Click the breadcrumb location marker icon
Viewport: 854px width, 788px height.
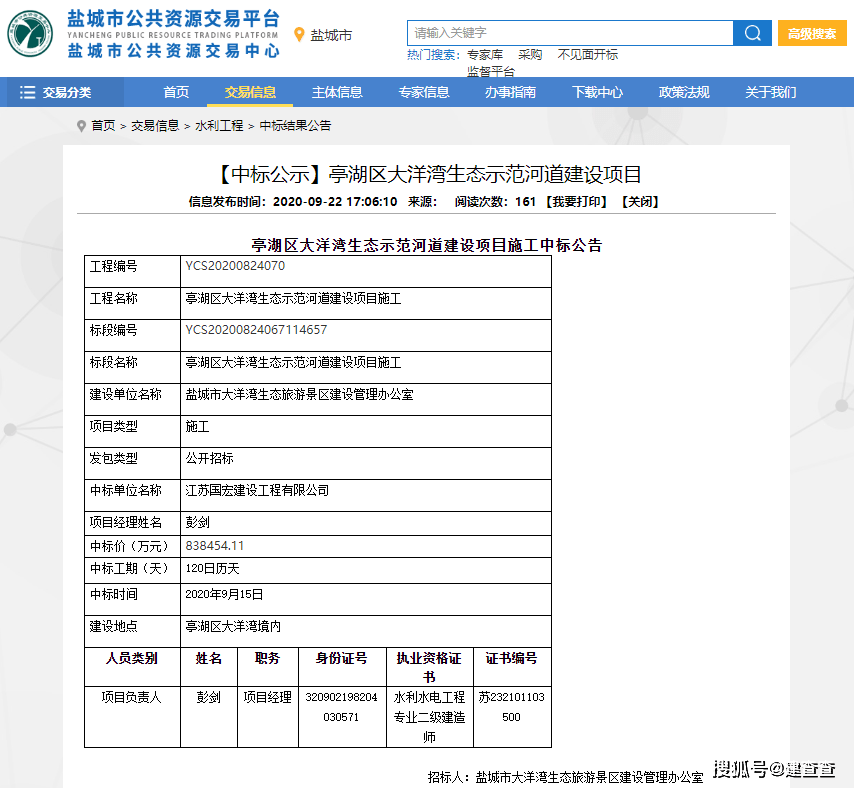click(x=81, y=126)
